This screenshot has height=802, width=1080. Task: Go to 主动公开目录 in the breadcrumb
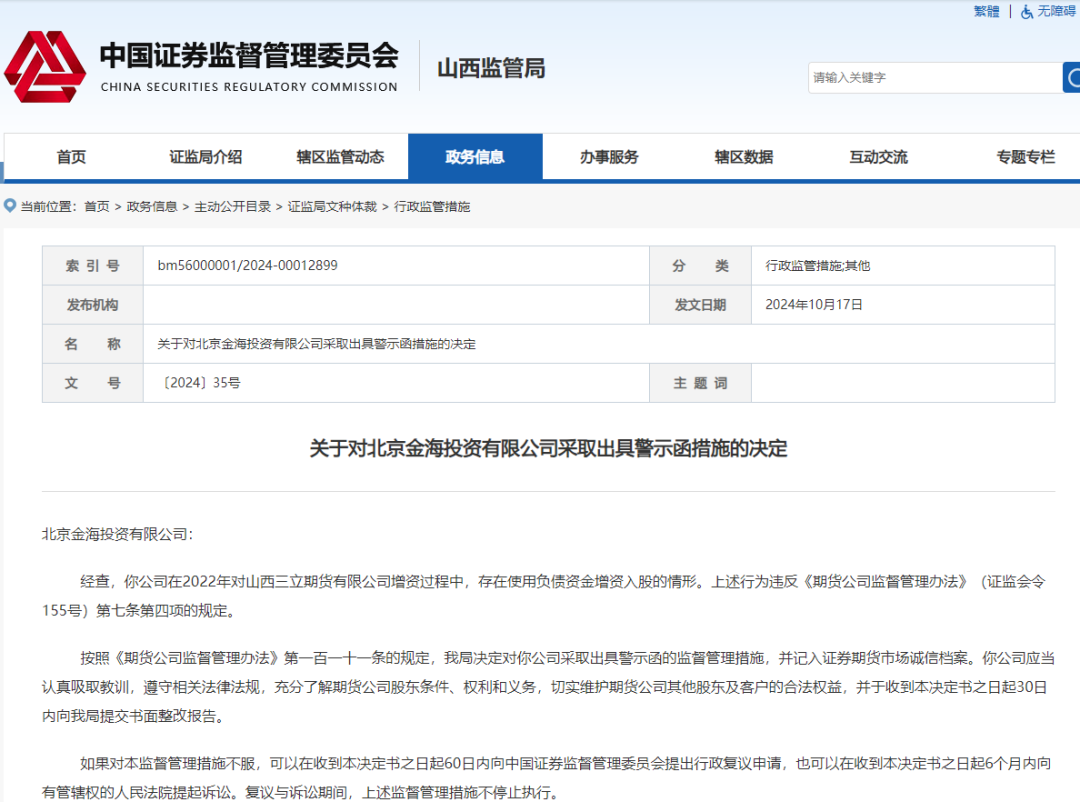click(x=233, y=207)
